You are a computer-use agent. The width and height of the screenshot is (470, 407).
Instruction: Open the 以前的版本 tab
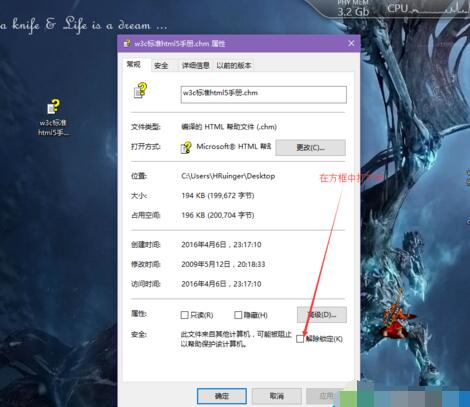[x=234, y=66]
